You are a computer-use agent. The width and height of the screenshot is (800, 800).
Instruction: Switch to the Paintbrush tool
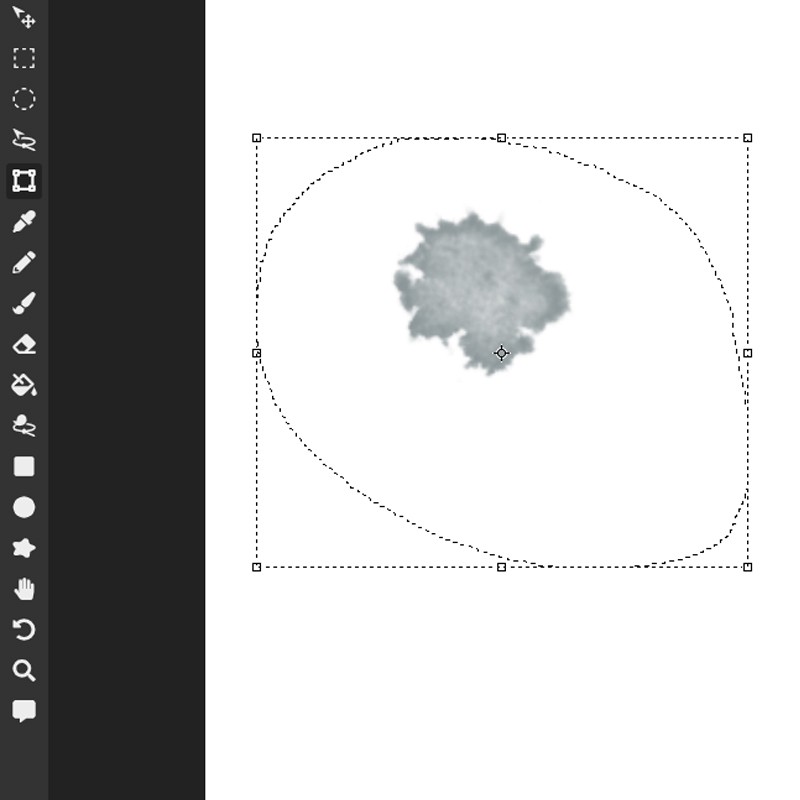(x=24, y=303)
